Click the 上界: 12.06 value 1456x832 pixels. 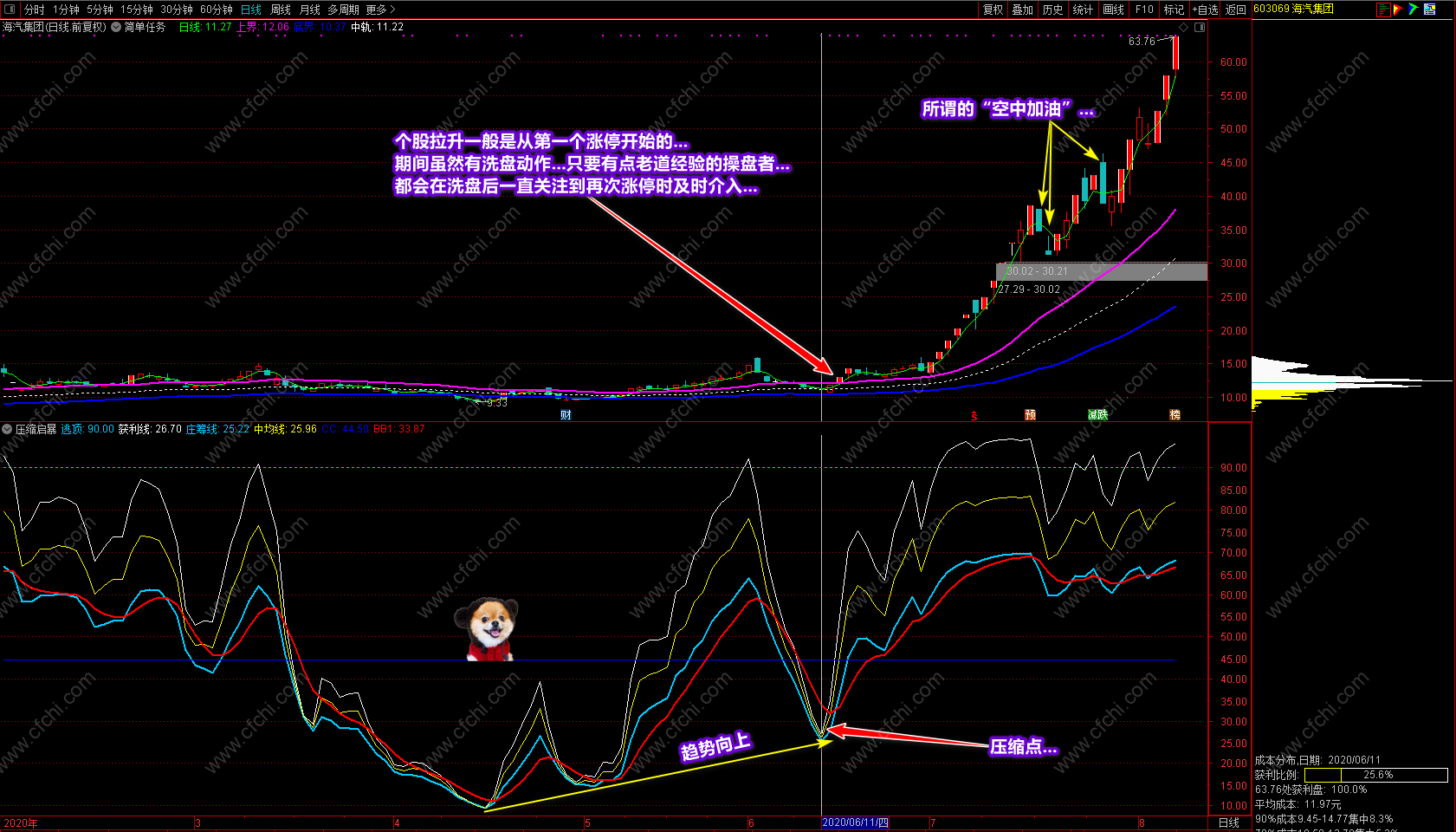point(263,27)
